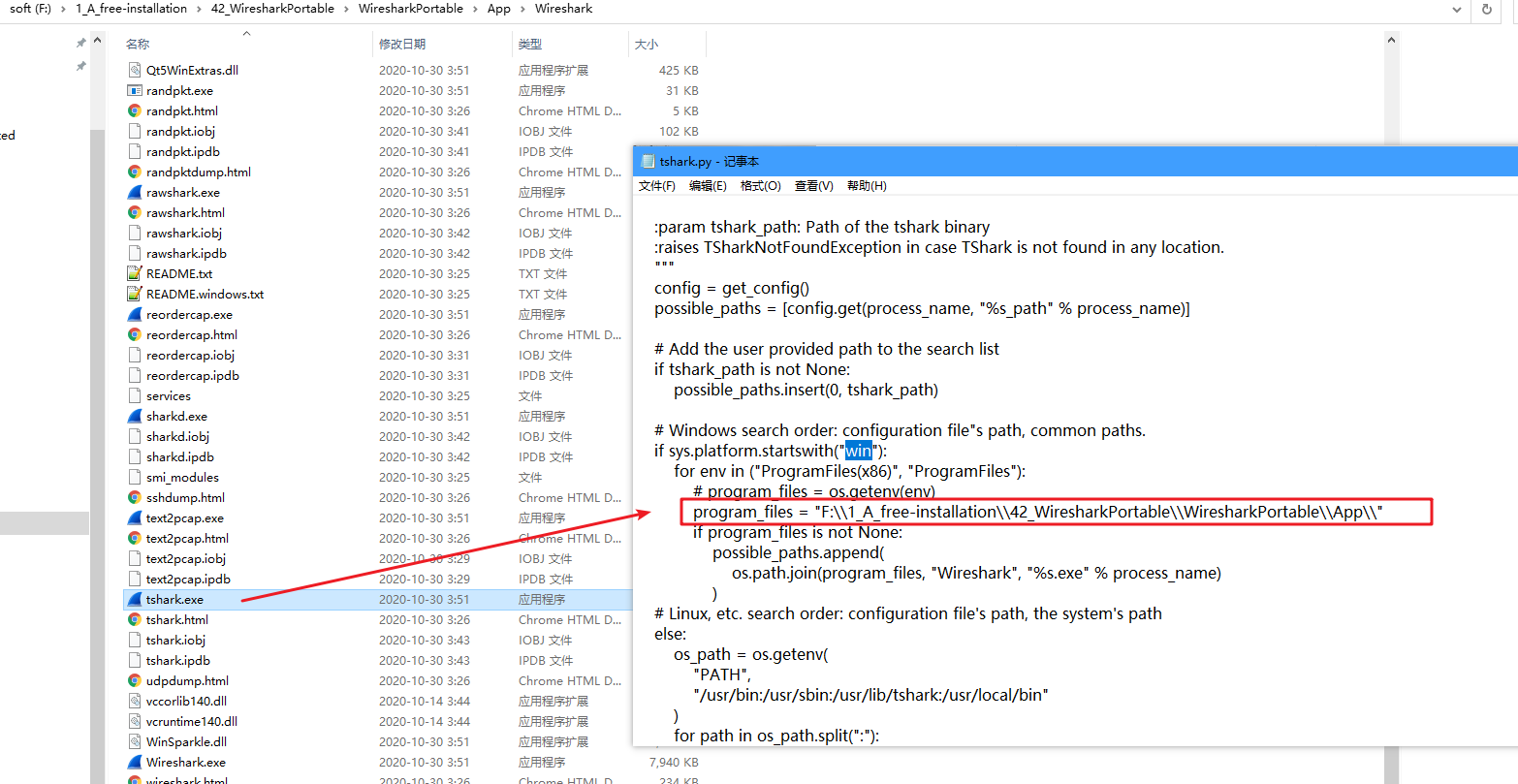The image size is (1518, 784).
Task: Click the file list scroll-up arrow
Action: click(x=1391, y=41)
